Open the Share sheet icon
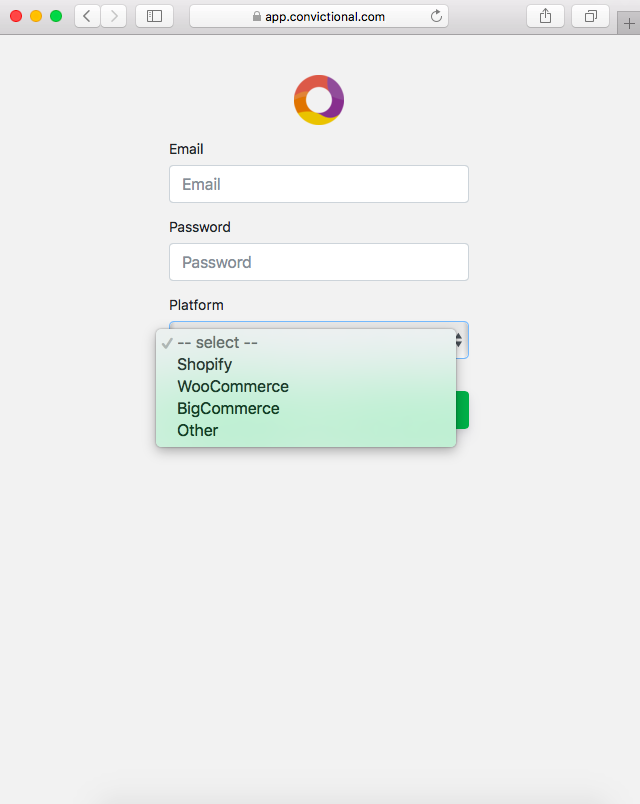This screenshot has width=640, height=804. (545, 16)
